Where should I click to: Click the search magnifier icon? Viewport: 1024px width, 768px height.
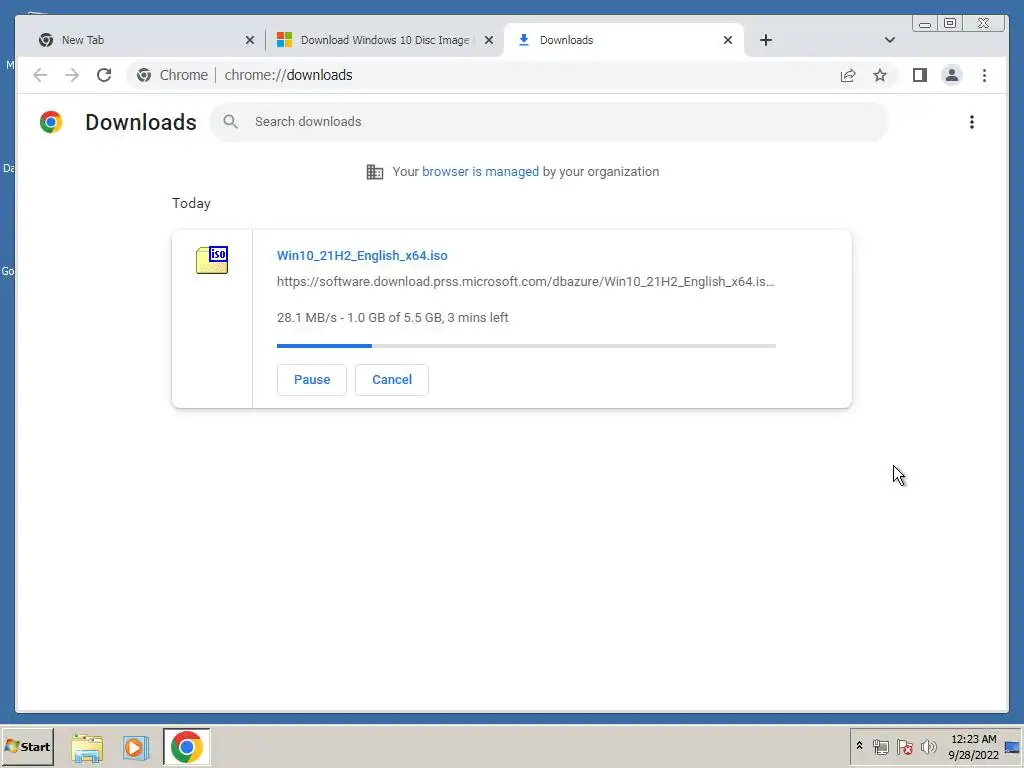[230, 121]
